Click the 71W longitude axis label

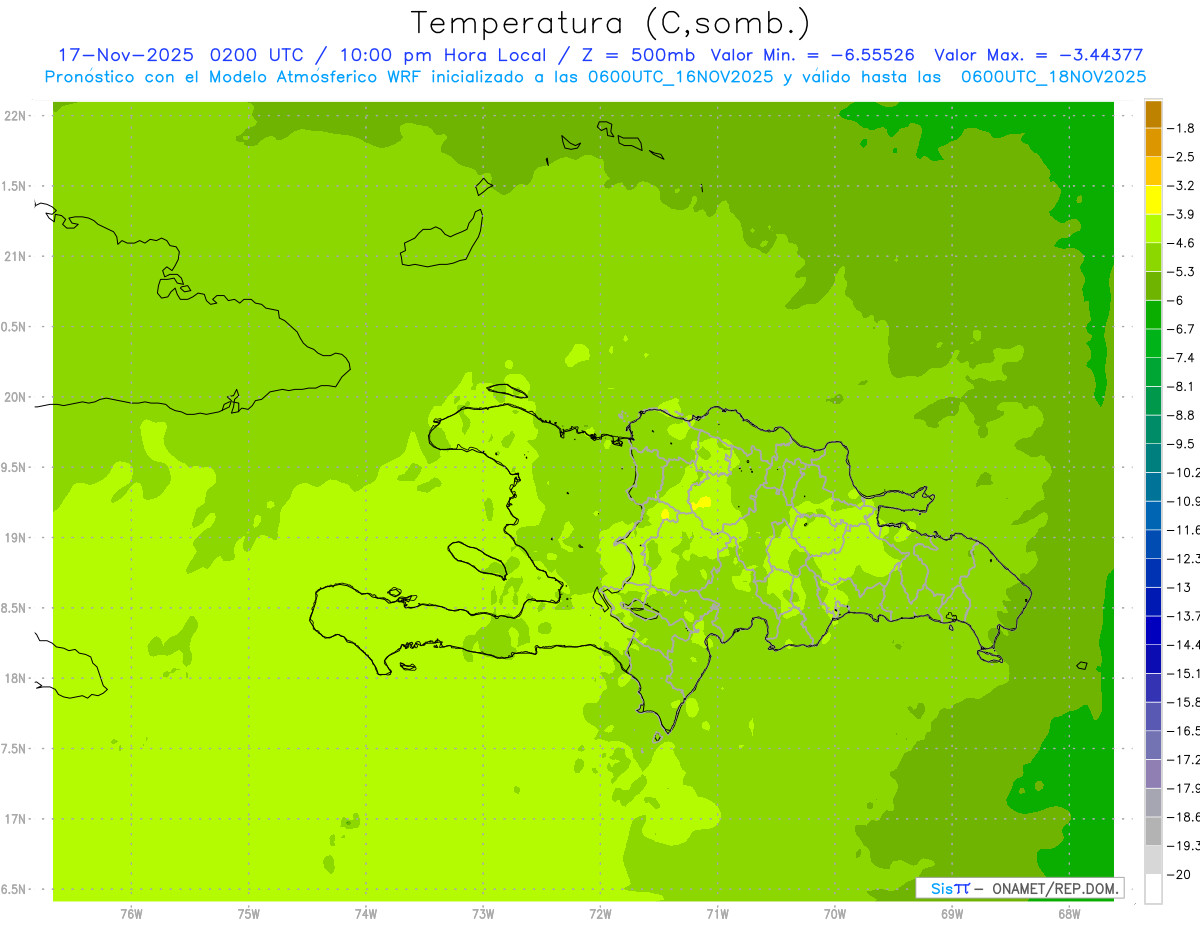tap(717, 913)
